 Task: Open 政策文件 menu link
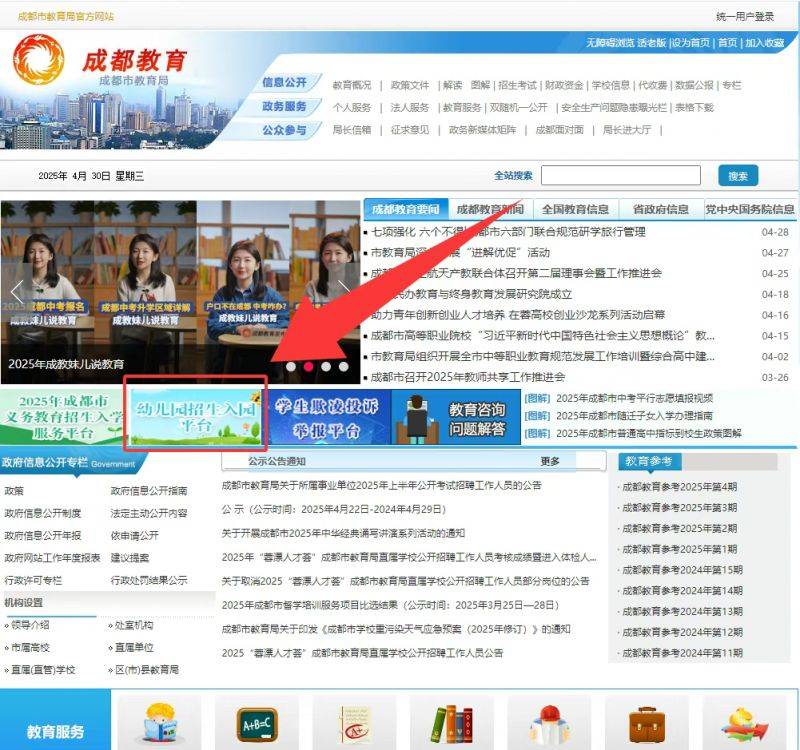[410, 85]
